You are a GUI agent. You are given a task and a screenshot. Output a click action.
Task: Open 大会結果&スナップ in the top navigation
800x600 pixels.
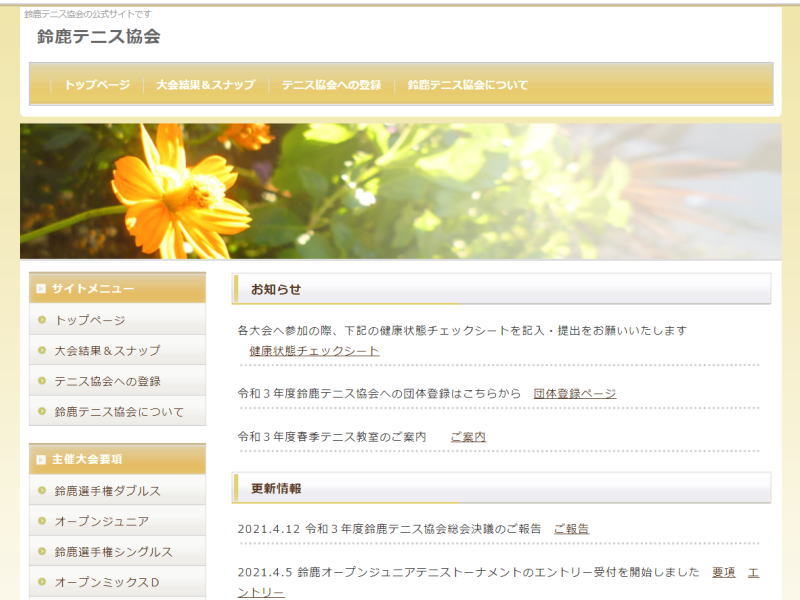(x=205, y=85)
